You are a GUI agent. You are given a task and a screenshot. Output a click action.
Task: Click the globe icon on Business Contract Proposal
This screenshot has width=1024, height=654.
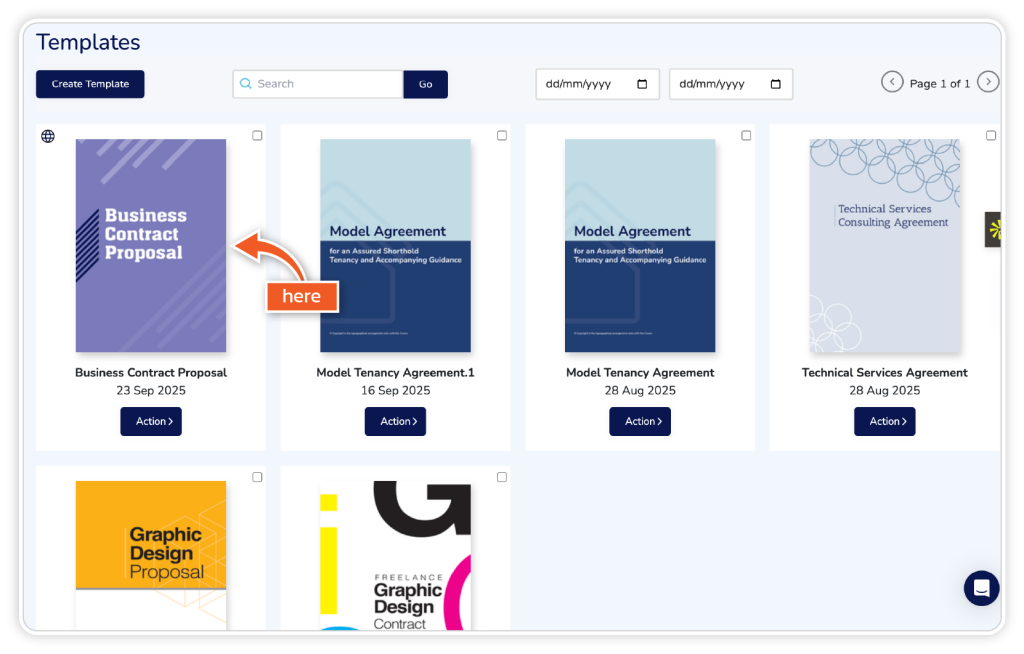(x=48, y=136)
